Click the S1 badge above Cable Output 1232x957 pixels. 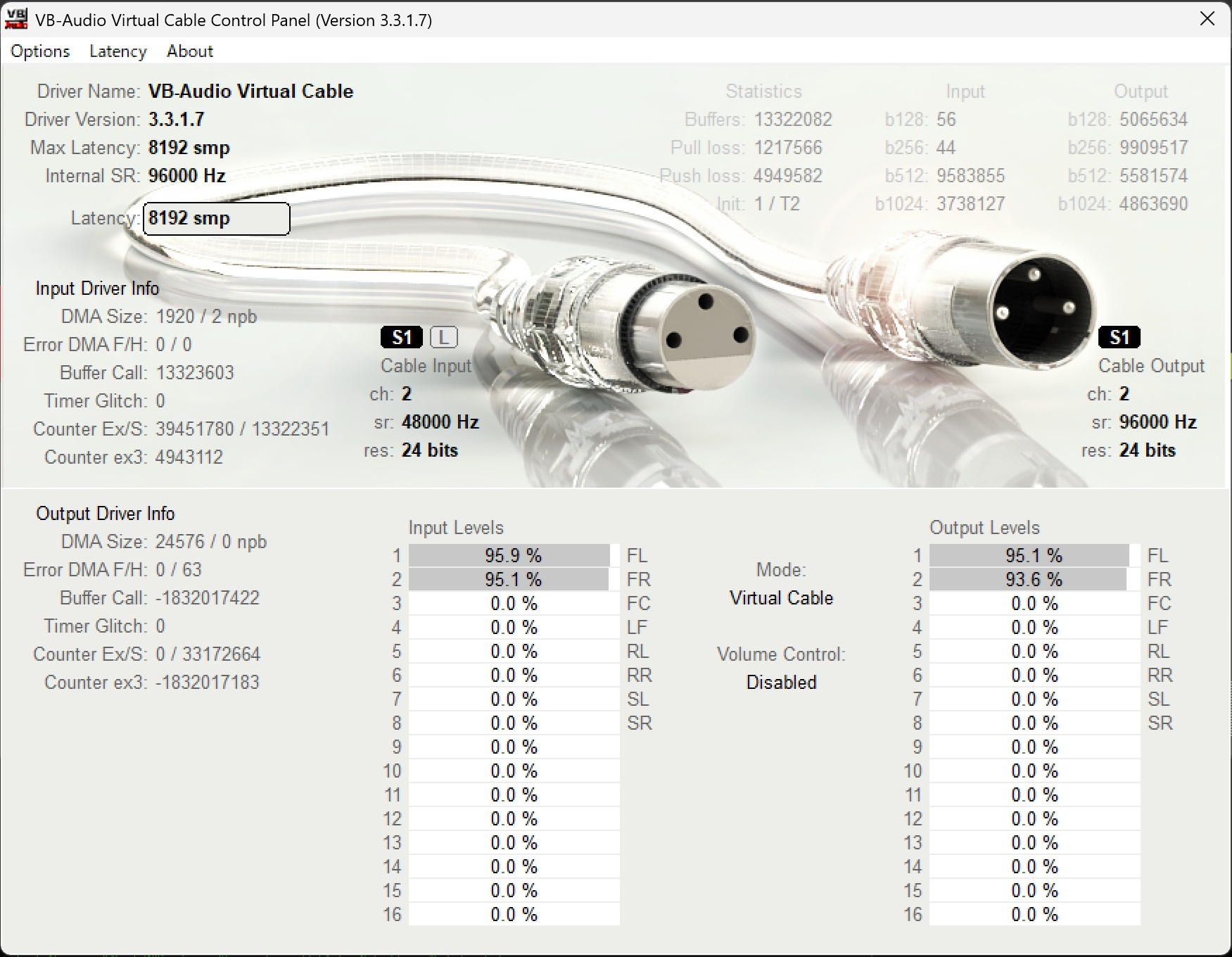tap(1119, 338)
